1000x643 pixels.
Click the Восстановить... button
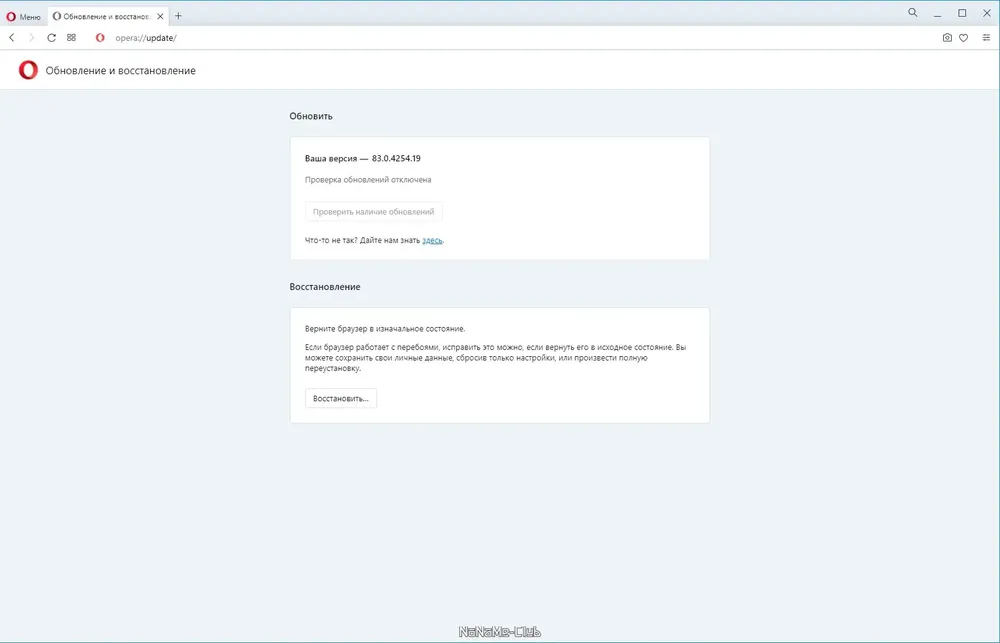tap(341, 398)
